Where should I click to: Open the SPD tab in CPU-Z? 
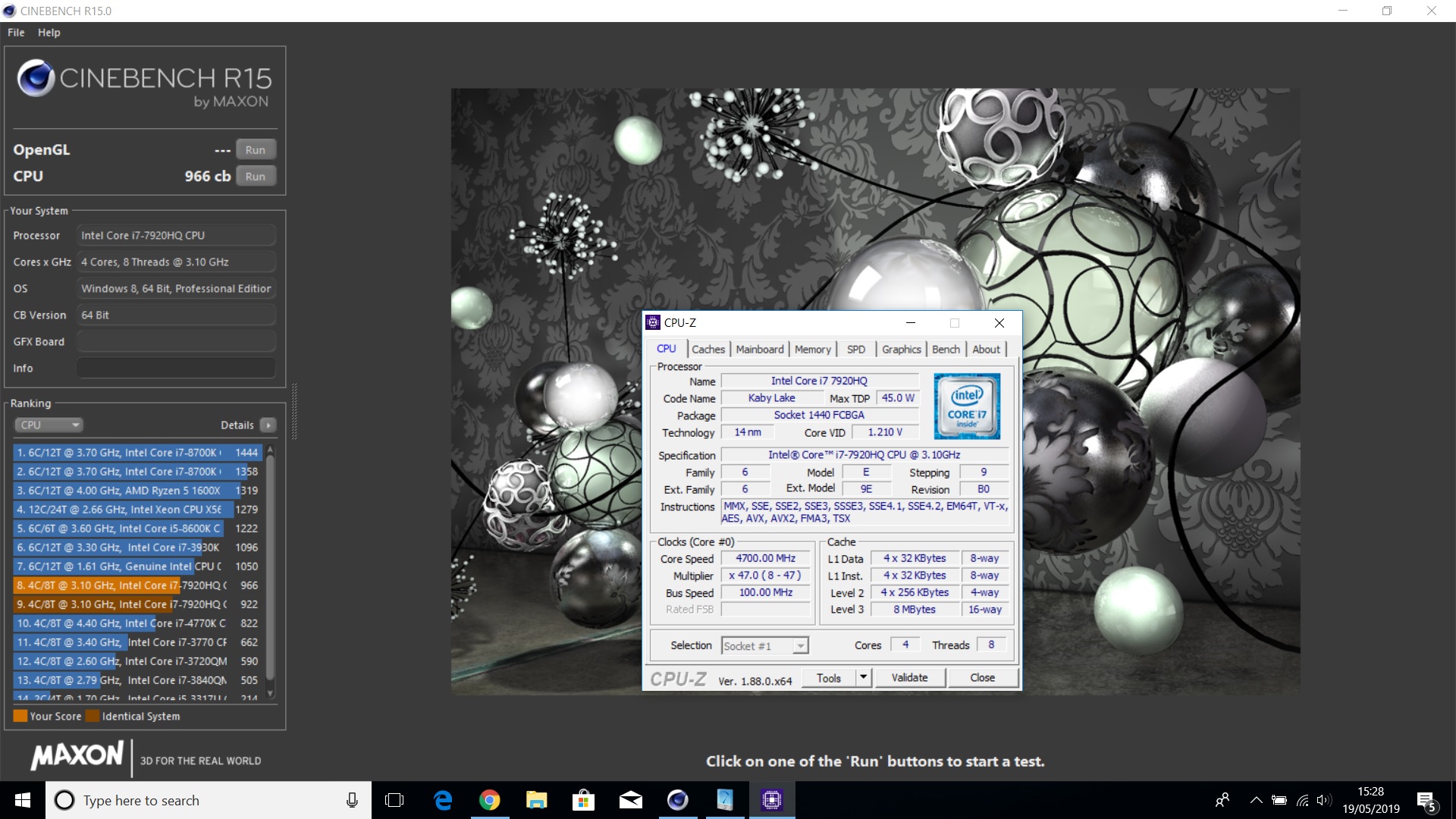tap(856, 350)
